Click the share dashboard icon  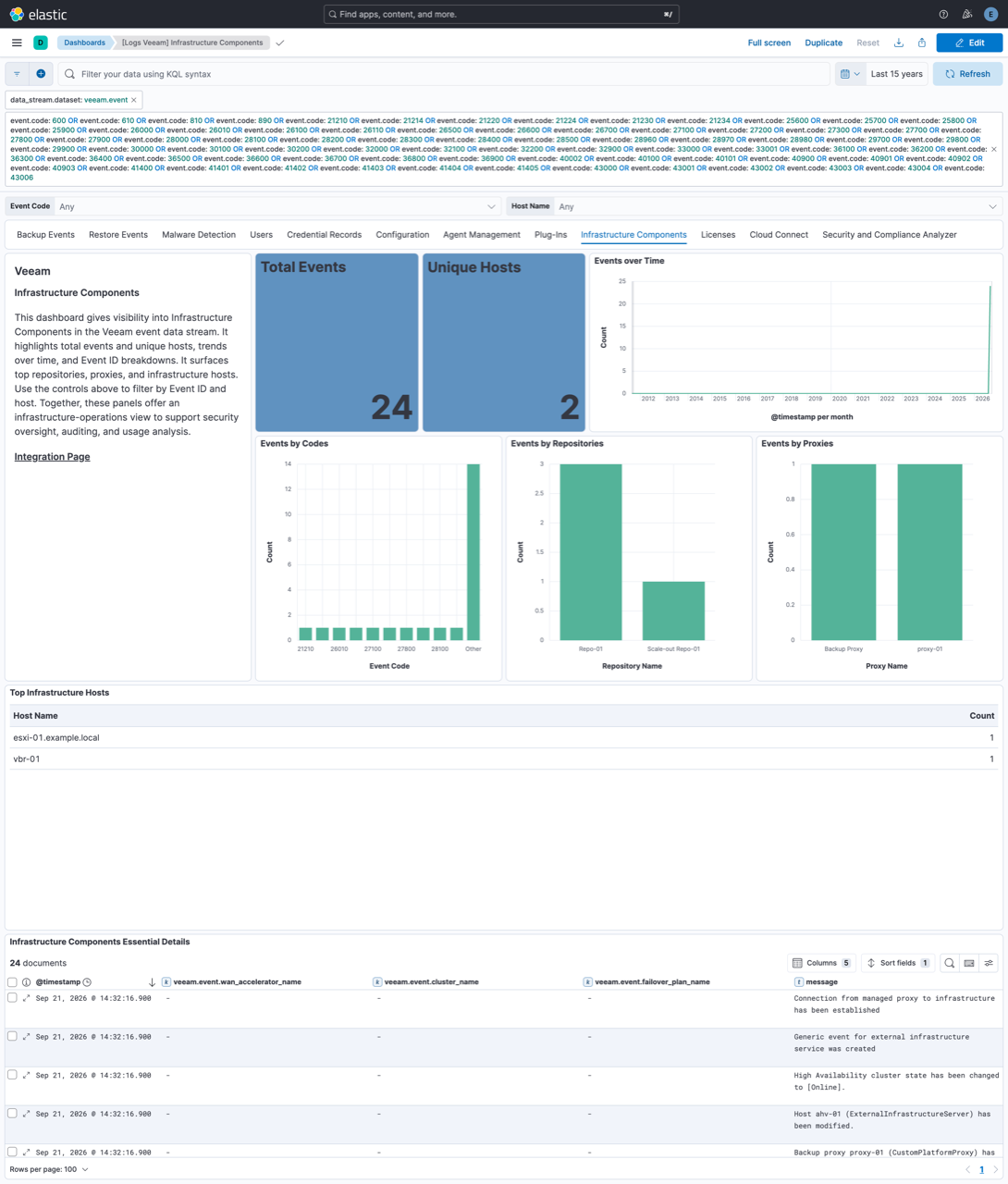[922, 43]
